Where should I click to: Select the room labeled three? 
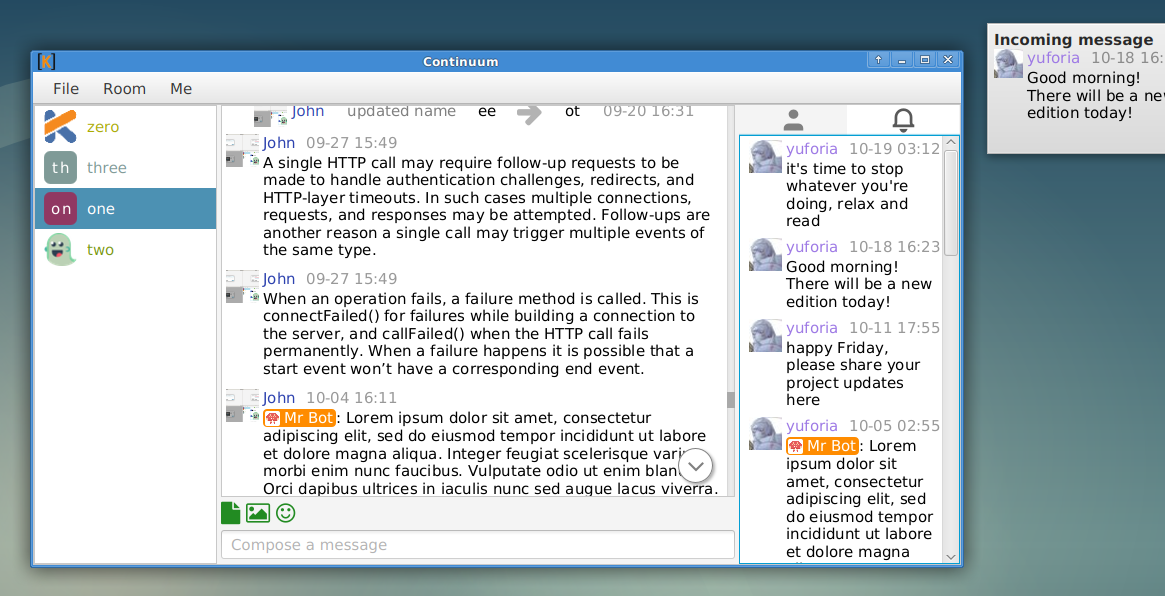pyautogui.click(x=106, y=167)
